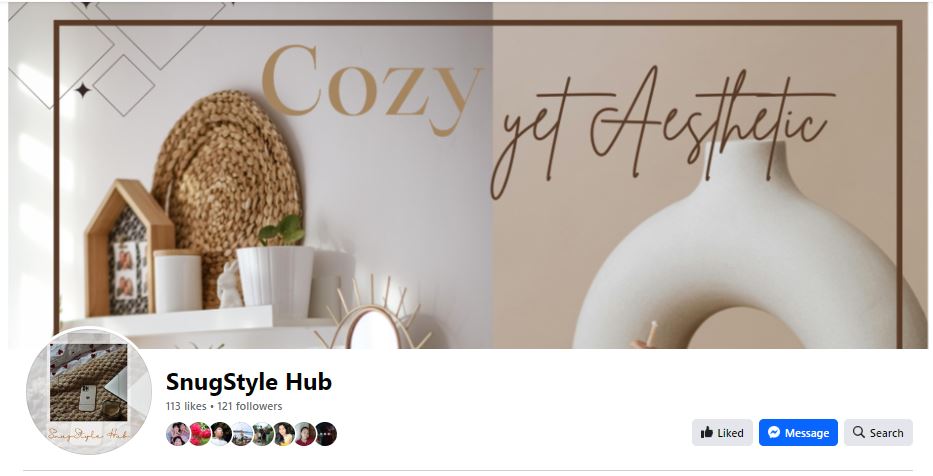Click the SnugStyle Hub page name
The height and width of the screenshot is (476, 933).
(249, 382)
